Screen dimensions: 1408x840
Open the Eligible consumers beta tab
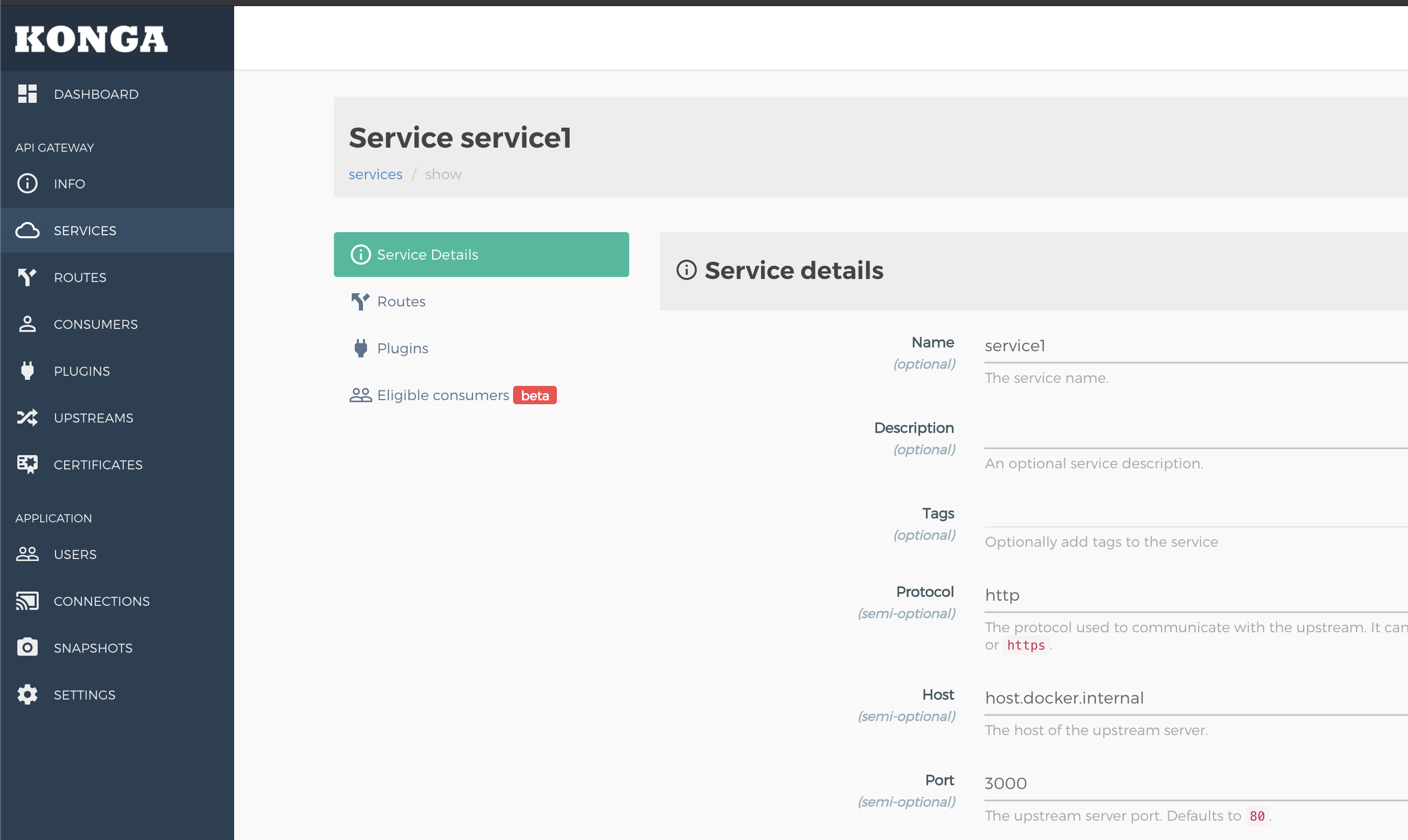tap(452, 395)
